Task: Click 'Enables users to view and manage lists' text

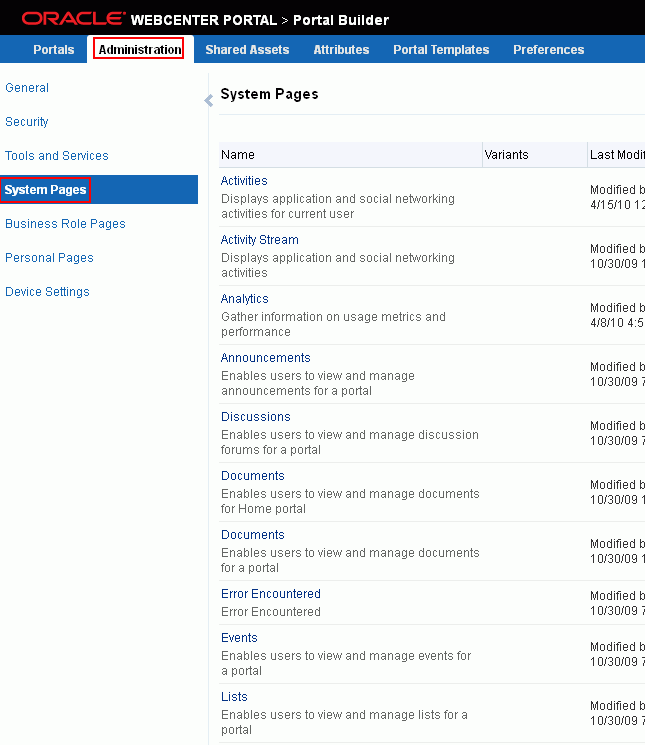Action: (x=344, y=722)
